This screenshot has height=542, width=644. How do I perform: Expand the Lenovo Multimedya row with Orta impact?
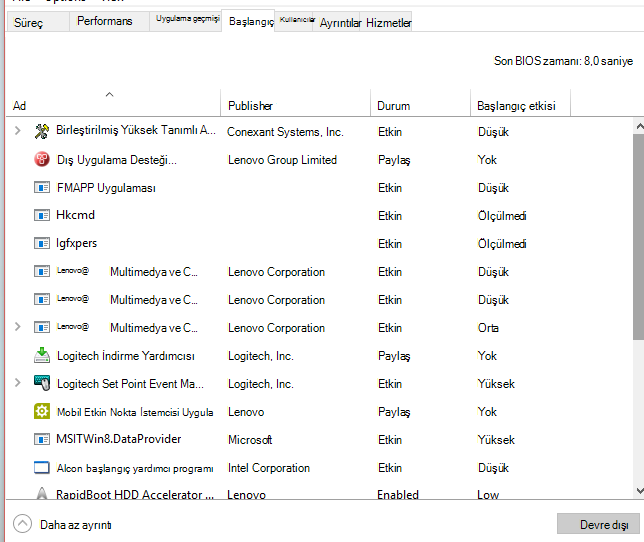[17, 327]
